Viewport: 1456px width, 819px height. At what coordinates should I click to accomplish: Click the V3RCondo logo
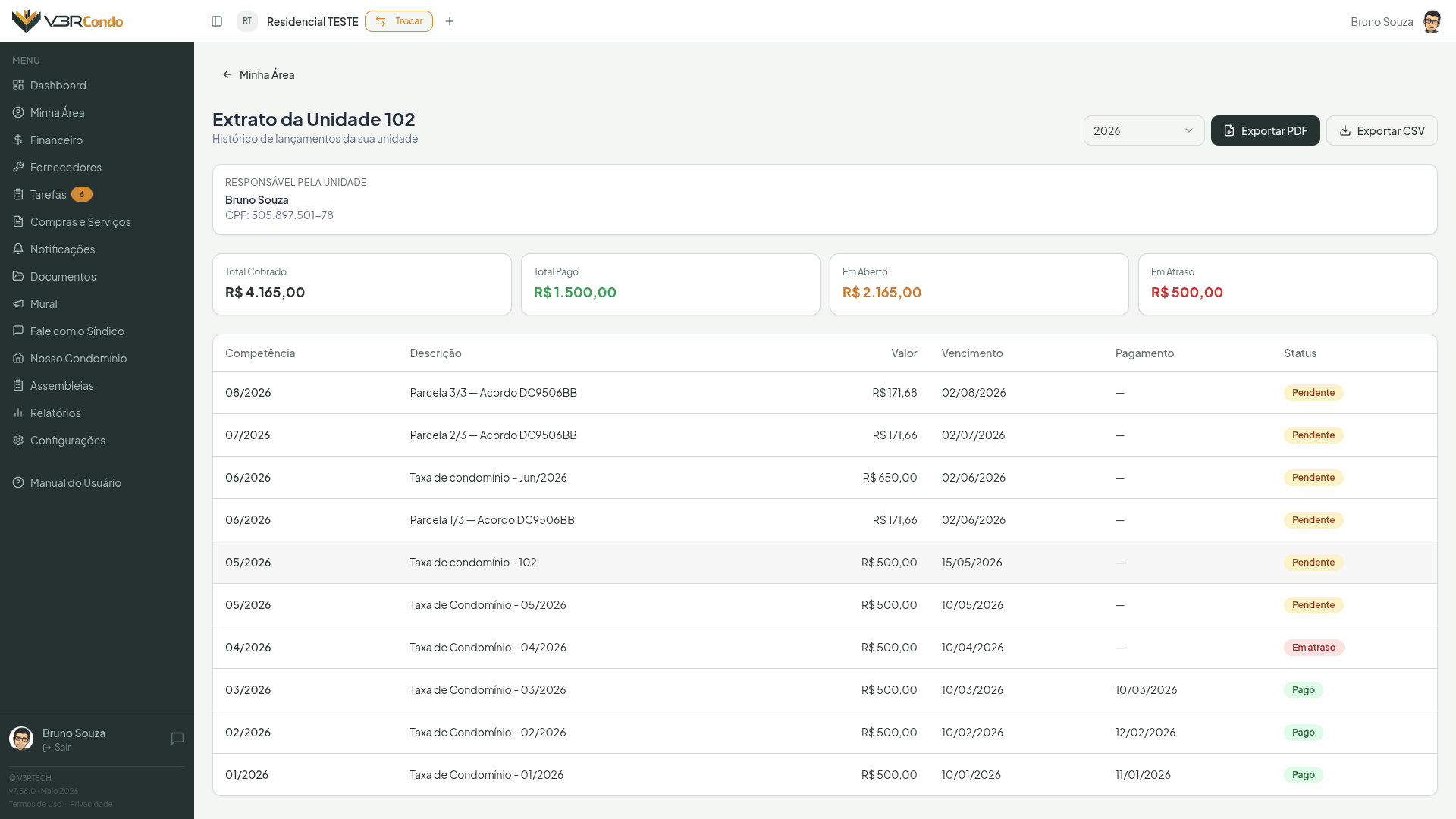[67, 21]
